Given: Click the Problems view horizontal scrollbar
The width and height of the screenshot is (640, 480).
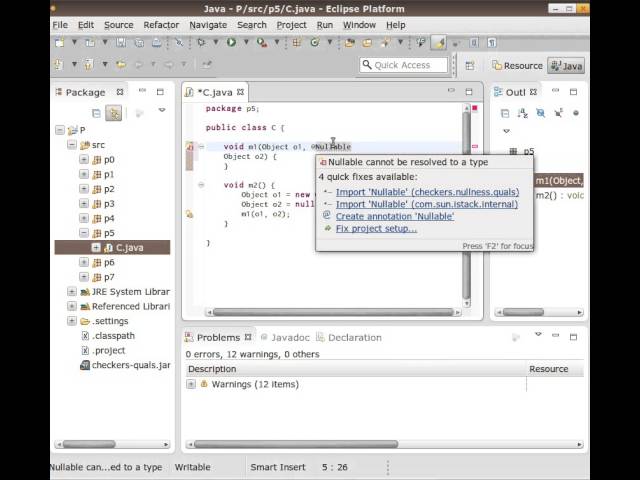Looking at the screenshot, I should [x=383, y=444].
